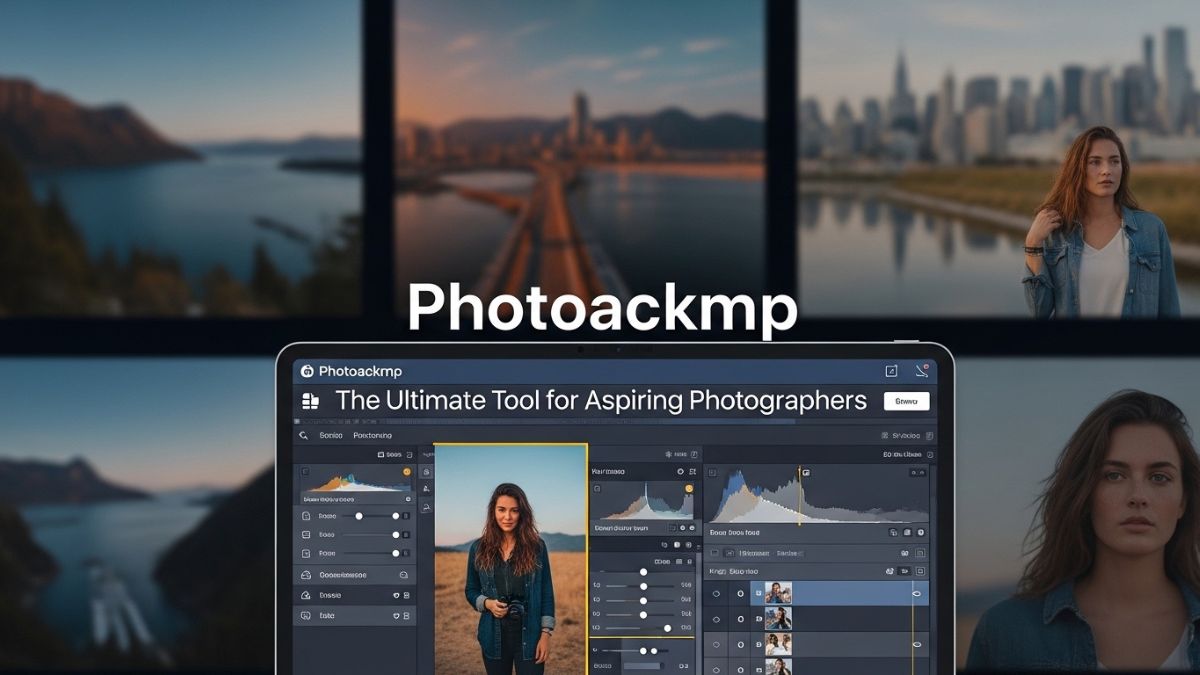Enable the orange toggle dot on the left histogram
The height and width of the screenshot is (675, 1200).
tap(408, 471)
